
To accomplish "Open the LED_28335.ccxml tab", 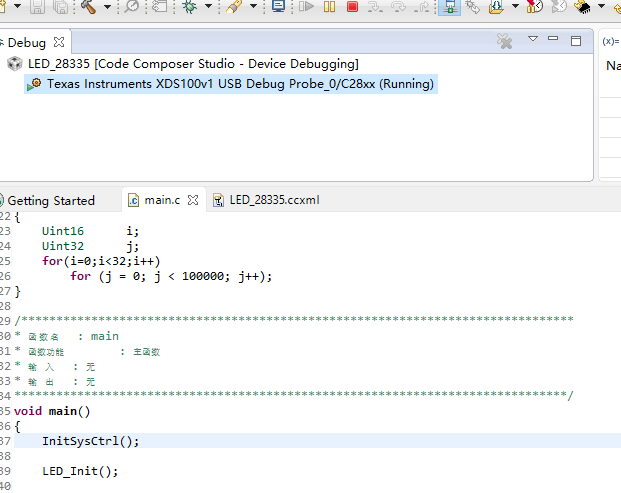I will pos(274,200).
